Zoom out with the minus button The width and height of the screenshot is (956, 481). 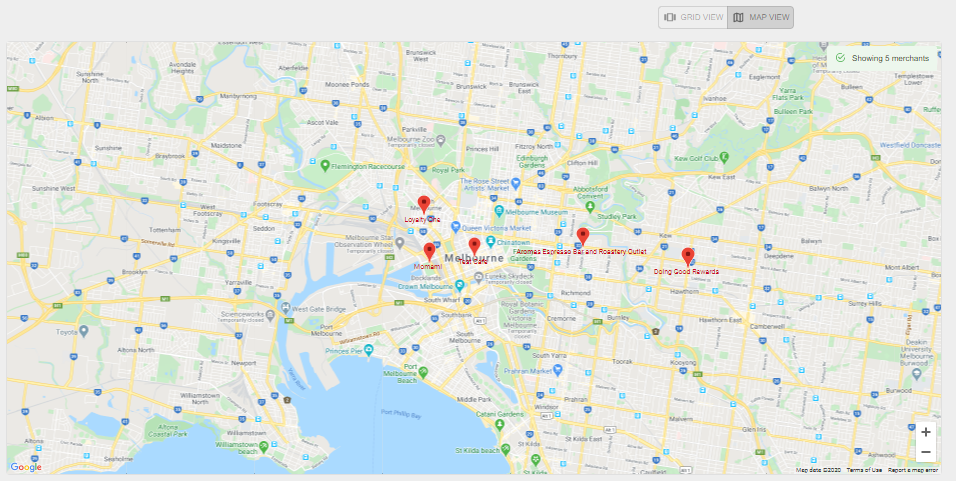(926, 452)
